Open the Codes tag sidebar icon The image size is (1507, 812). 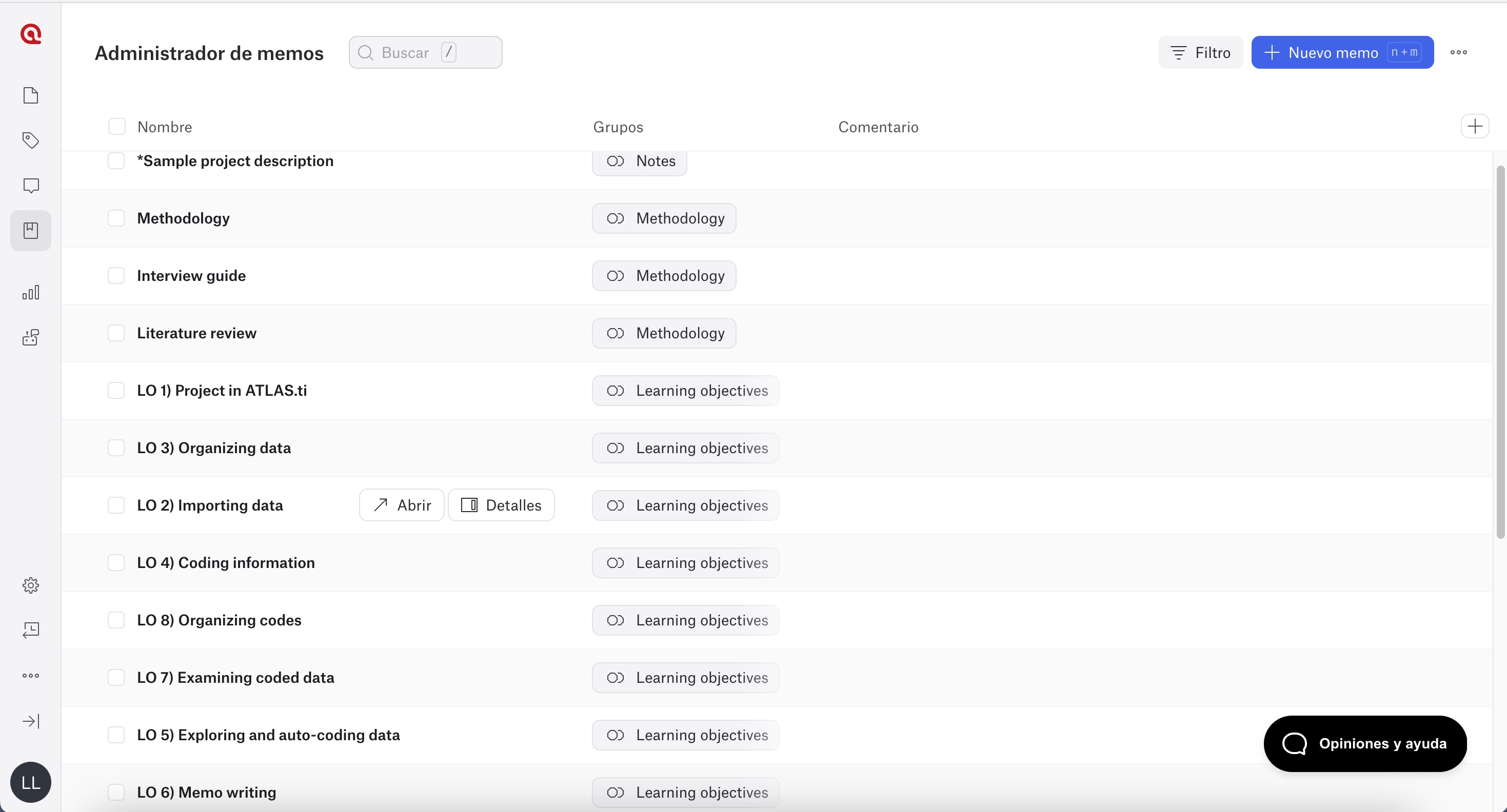pos(30,140)
